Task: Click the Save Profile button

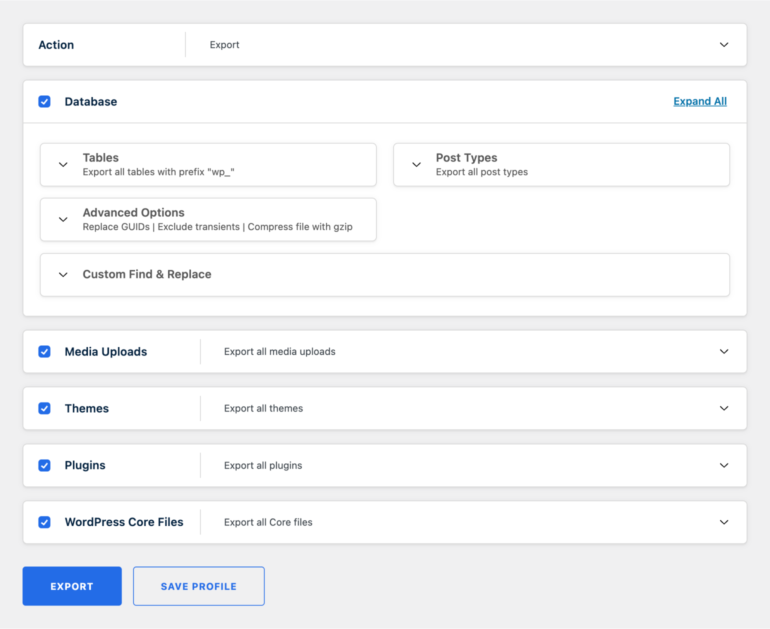Action: (x=198, y=586)
